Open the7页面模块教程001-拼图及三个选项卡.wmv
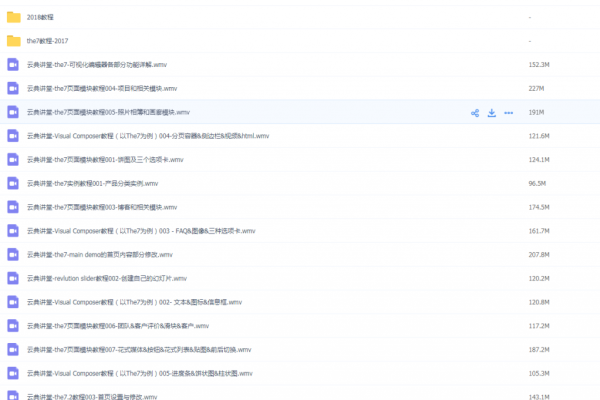Screen dimensions: 600x400 pyautogui.click(x=100, y=160)
